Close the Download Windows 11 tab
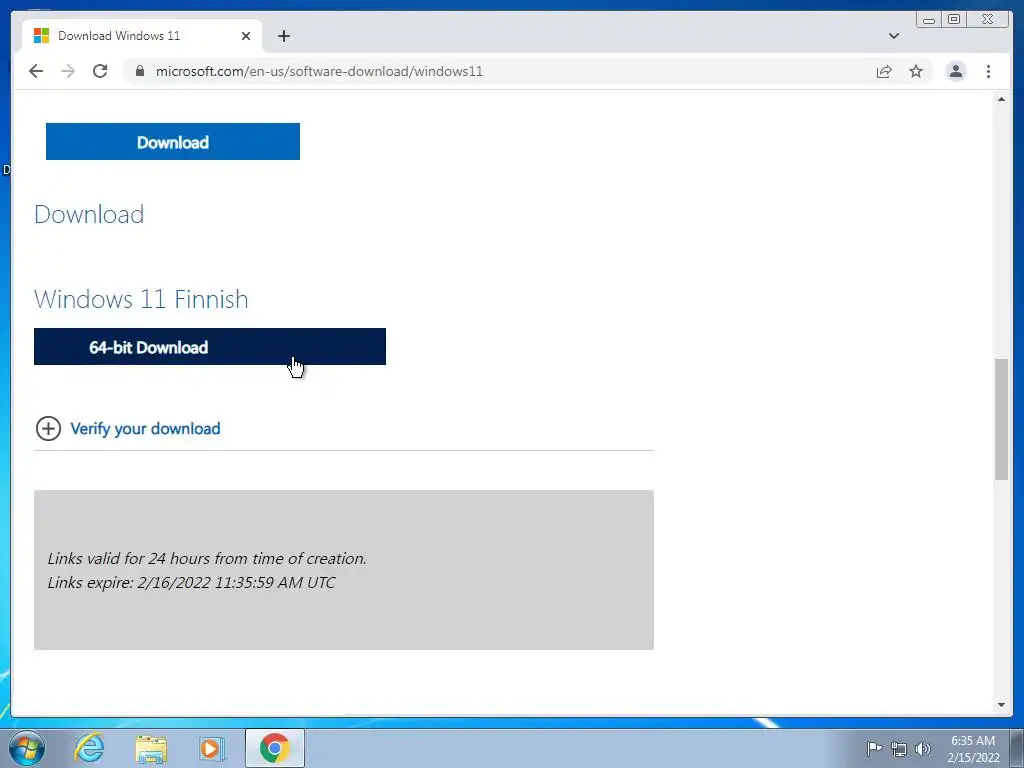This screenshot has height=768, width=1024. [x=246, y=36]
